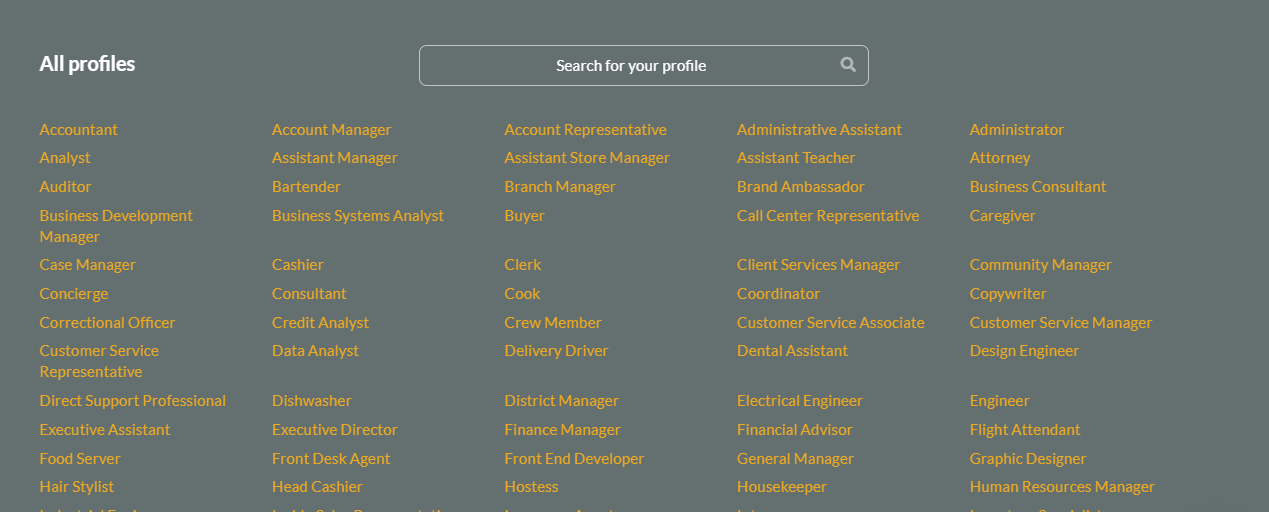Select the Flight Attendant profile
The image size is (1269, 512).
[1024, 430]
